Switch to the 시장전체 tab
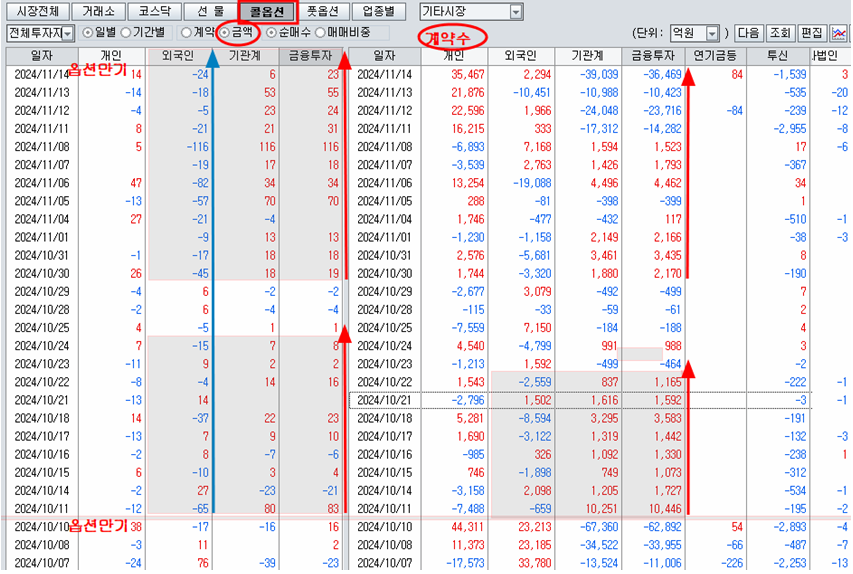The height and width of the screenshot is (574, 853). click(39, 12)
